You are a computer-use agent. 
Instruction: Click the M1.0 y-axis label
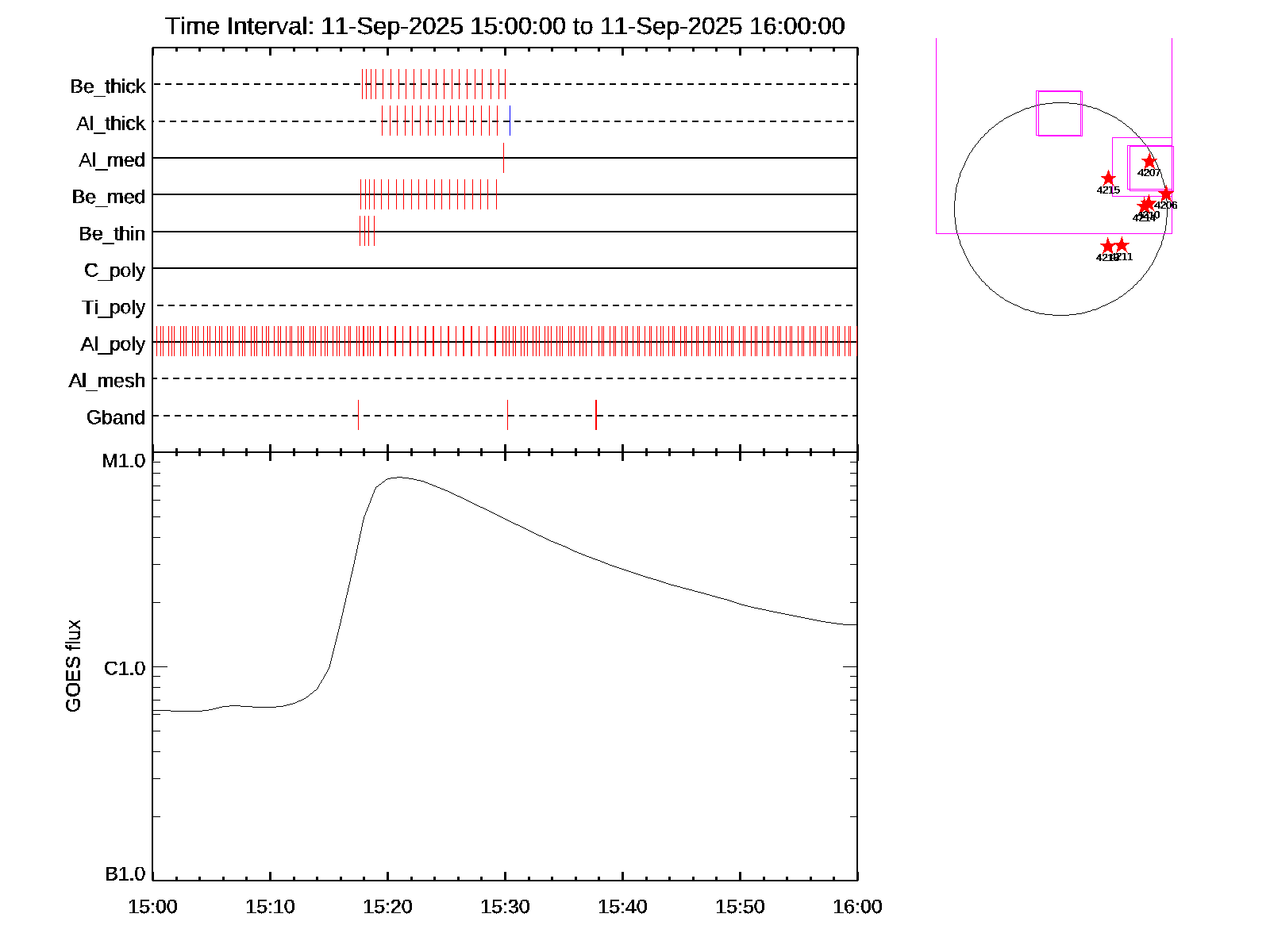124,461
